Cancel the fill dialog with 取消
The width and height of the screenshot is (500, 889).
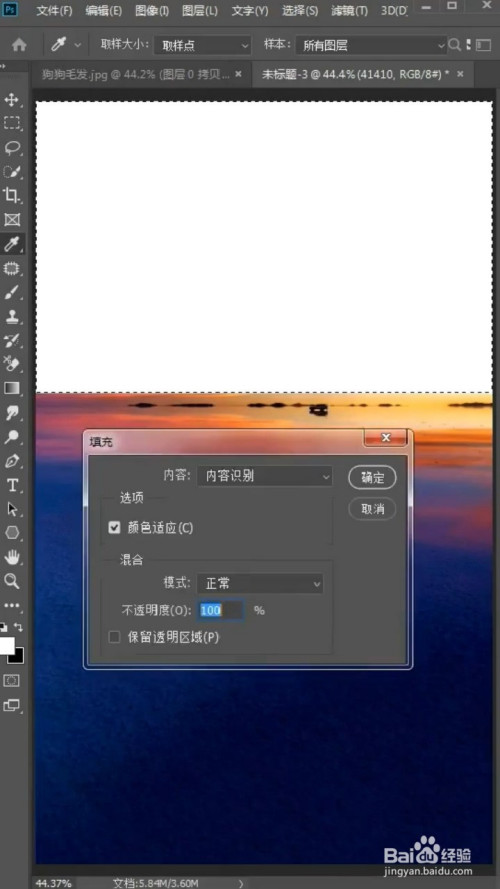[372, 509]
